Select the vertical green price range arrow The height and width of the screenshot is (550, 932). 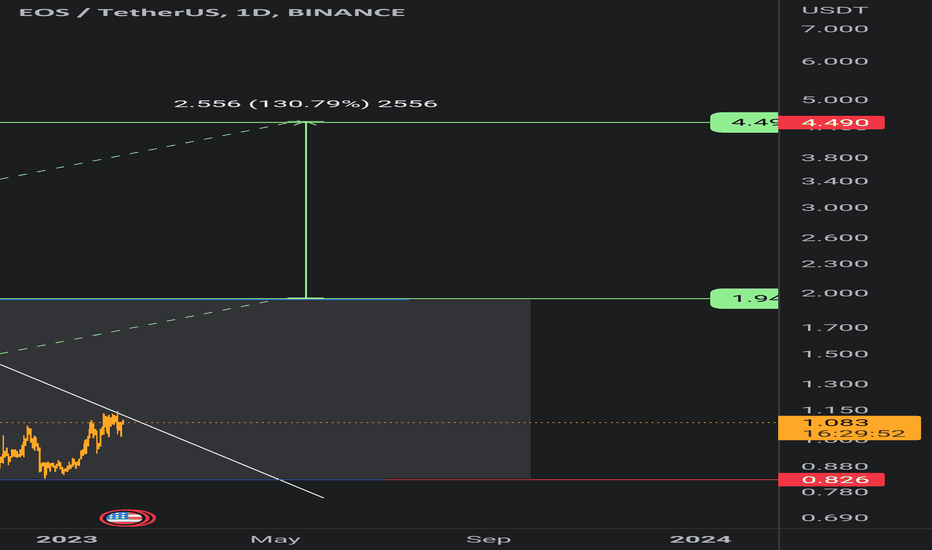click(x=306, y=210)
